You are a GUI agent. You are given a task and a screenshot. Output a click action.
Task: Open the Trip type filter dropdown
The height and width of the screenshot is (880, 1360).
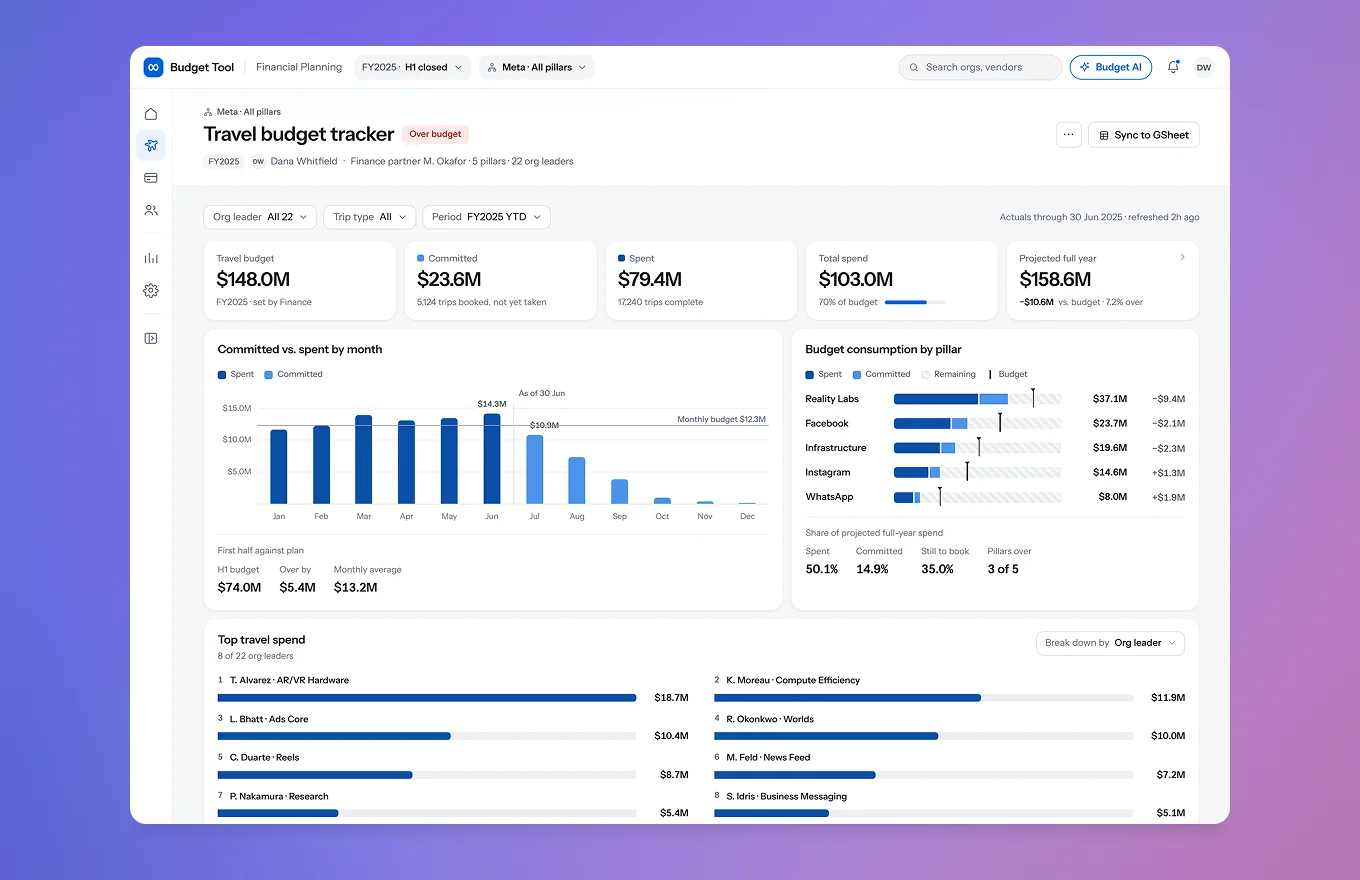tap(369, 217)
